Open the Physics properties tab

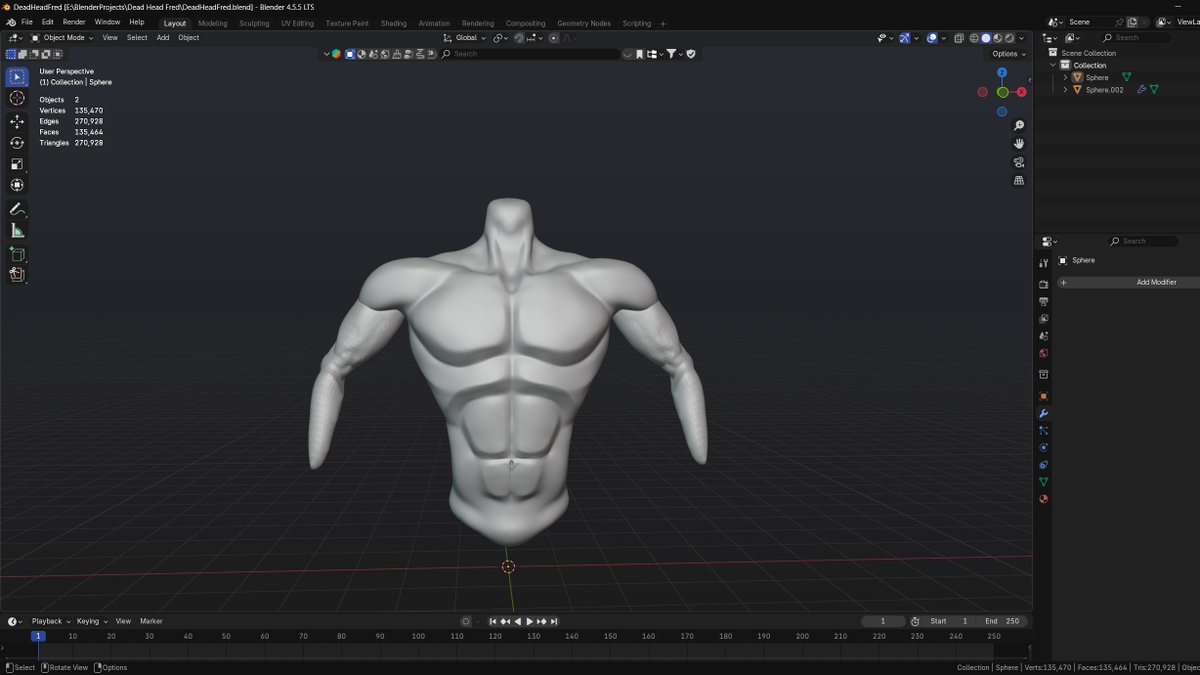point(1043,447)
